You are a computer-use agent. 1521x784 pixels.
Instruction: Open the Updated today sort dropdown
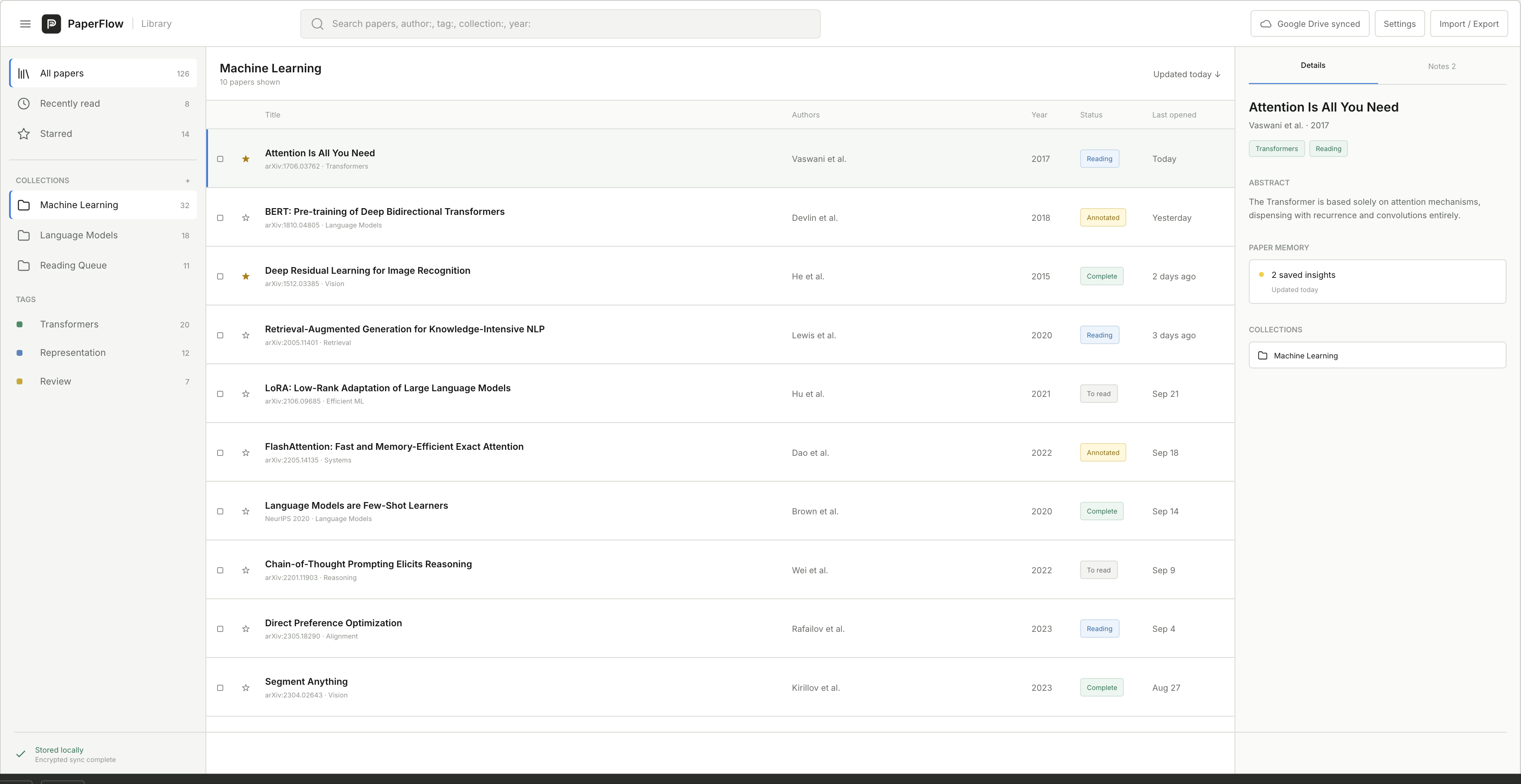tap(1187, 74)
